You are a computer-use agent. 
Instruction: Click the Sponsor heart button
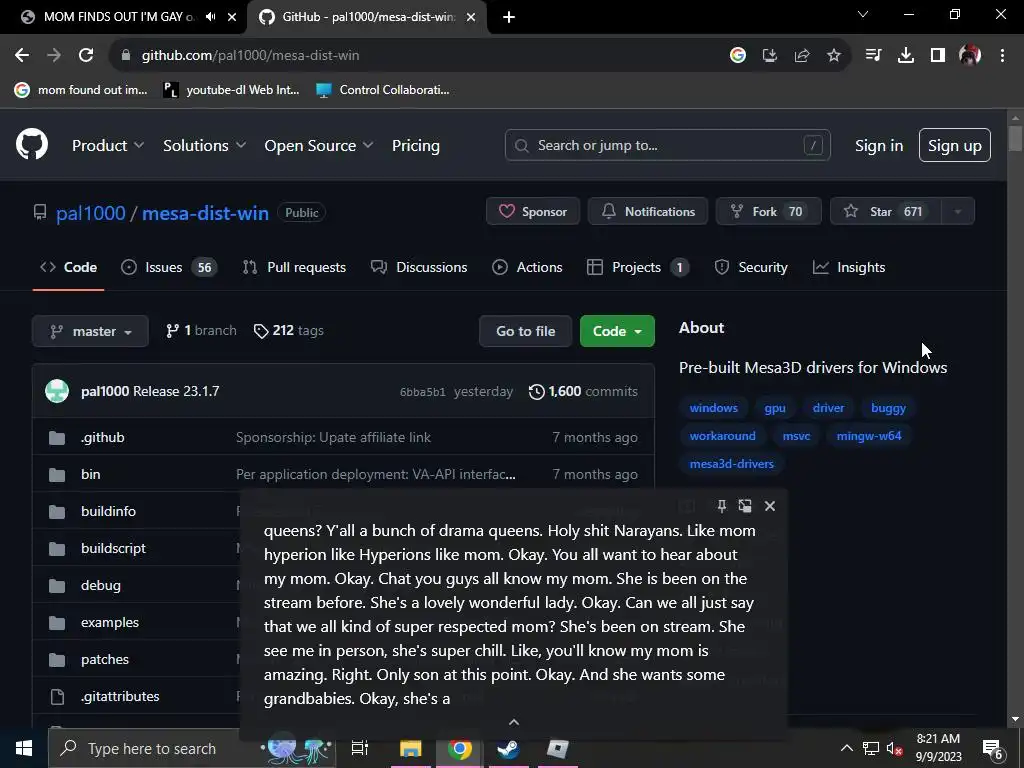click(x=533, y=211)
